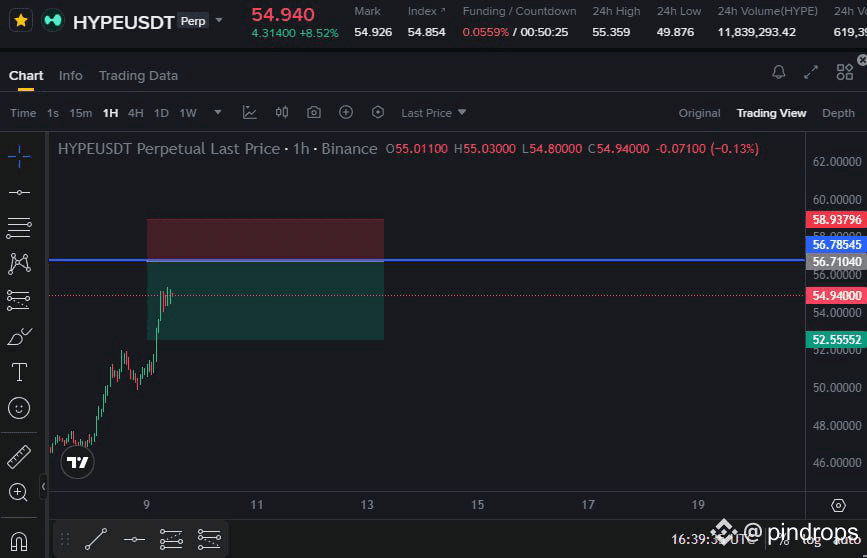Take a chart snapshot with camera icon
Screen dimensions: 867x558
point(314,113)
